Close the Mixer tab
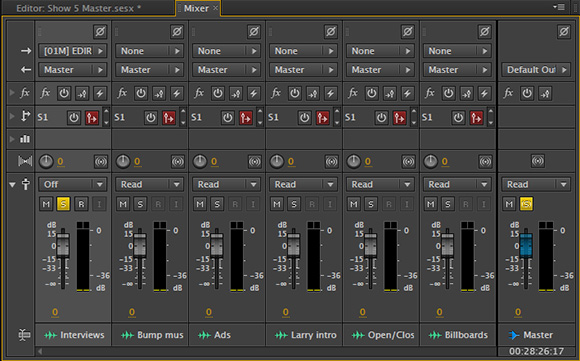 (x=215, y=8)
